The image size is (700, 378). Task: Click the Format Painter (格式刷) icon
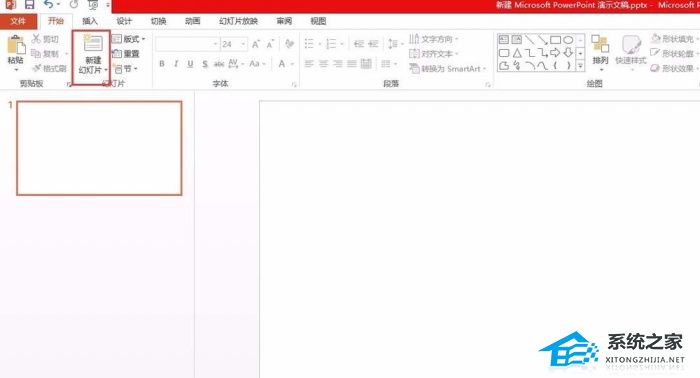click(x=37, y=68)
